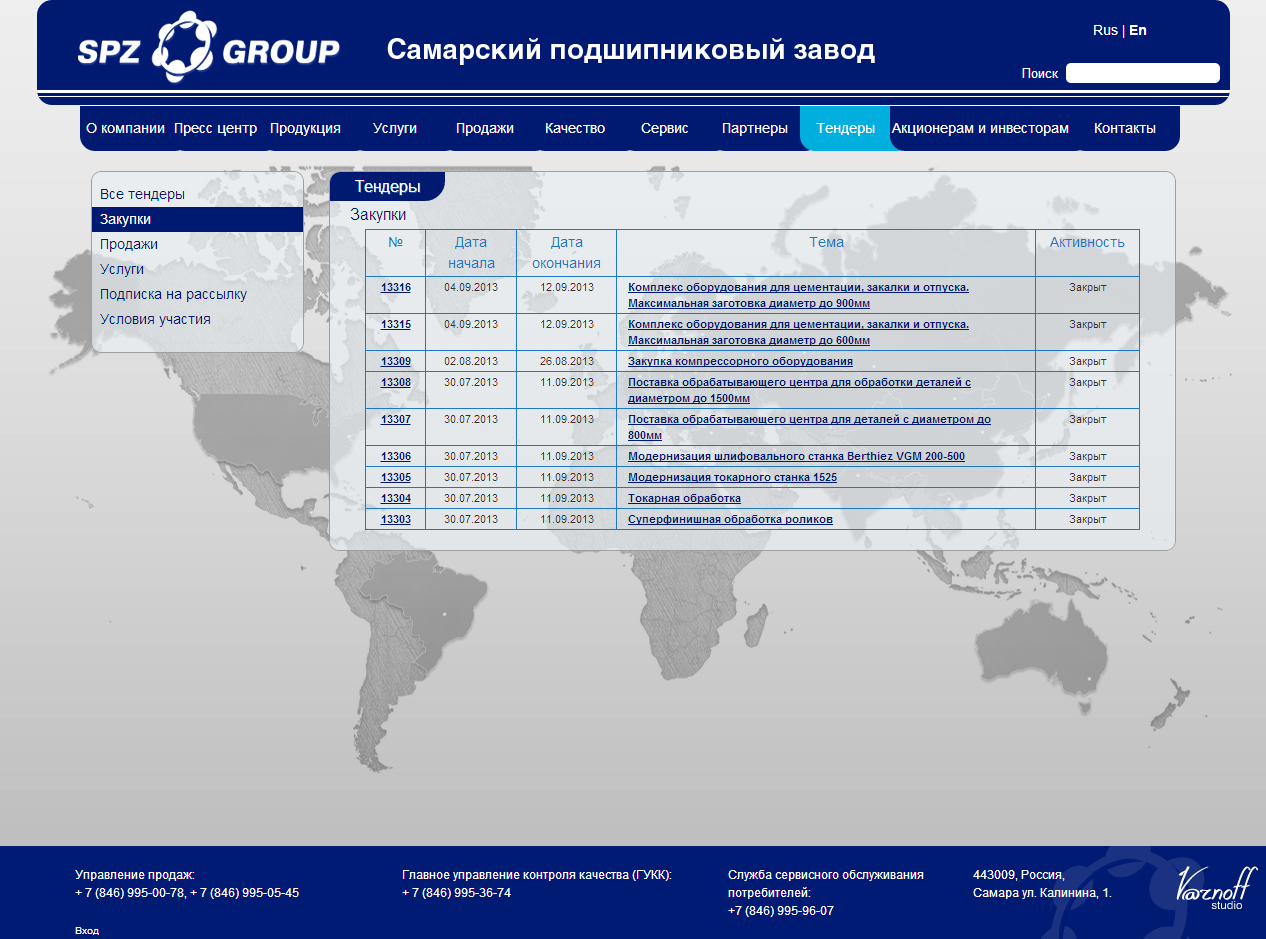This screenshot has width=1266, height=939.
Task: Open the Закупка компрессорного оборудования tender
Action: click(x=740, y=361)
